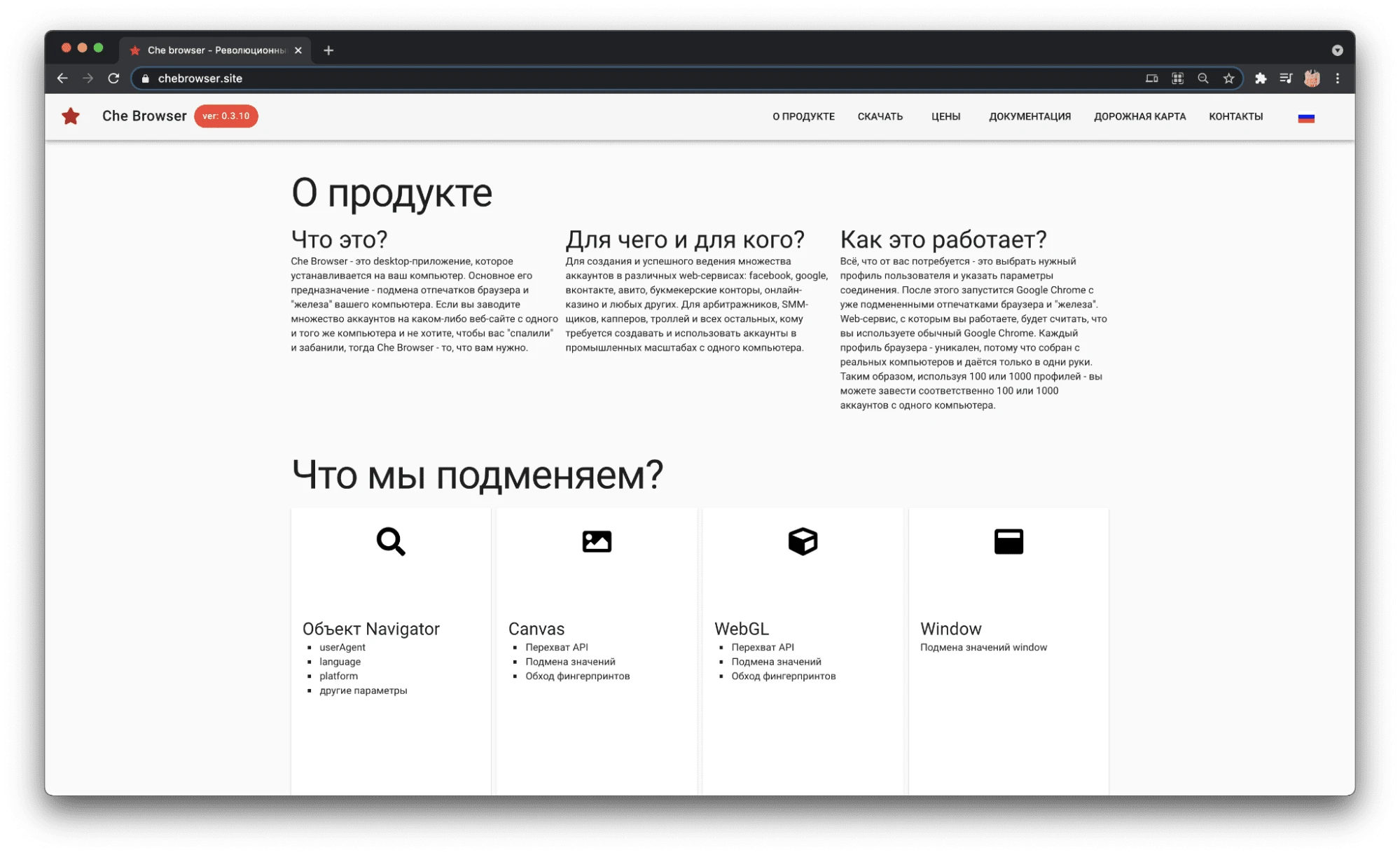Click the padlock site info icon
This screenshot has height=855, width=1400.
(x=146, y=78)
